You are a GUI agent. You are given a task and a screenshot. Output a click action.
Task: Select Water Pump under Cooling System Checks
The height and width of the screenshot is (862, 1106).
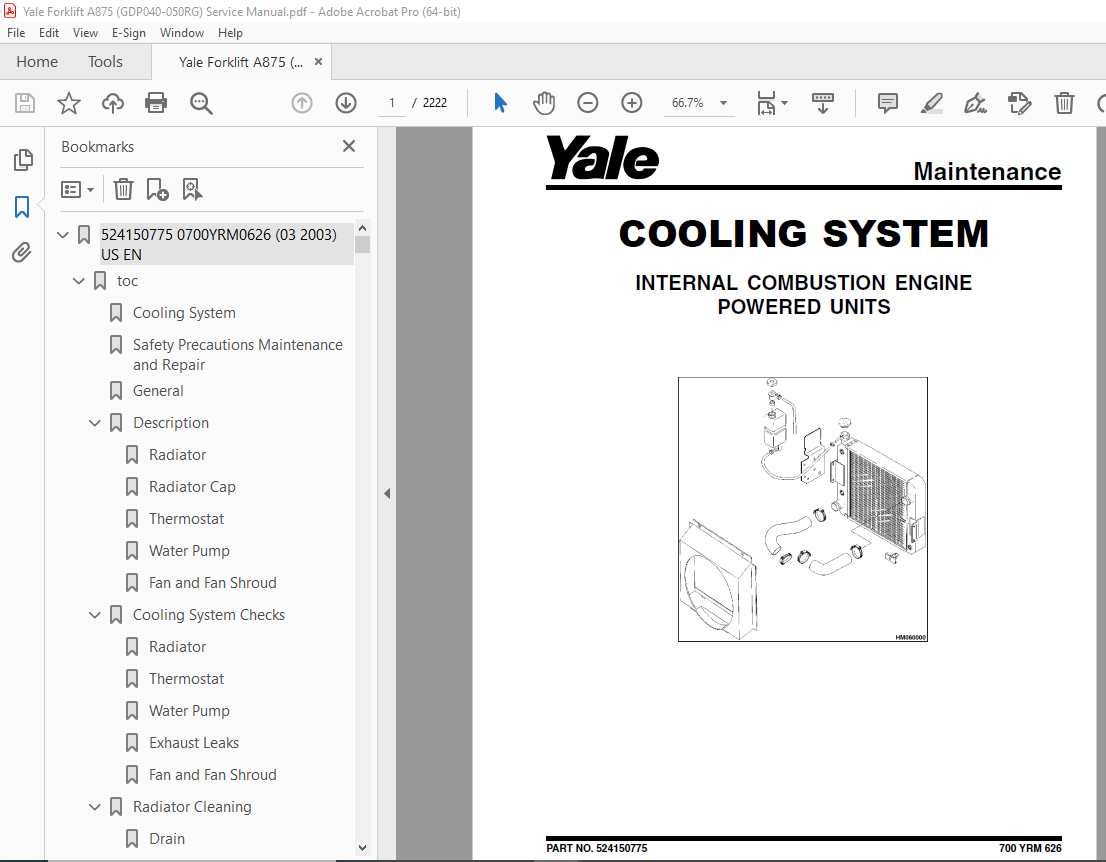click(x=189, y=711)
